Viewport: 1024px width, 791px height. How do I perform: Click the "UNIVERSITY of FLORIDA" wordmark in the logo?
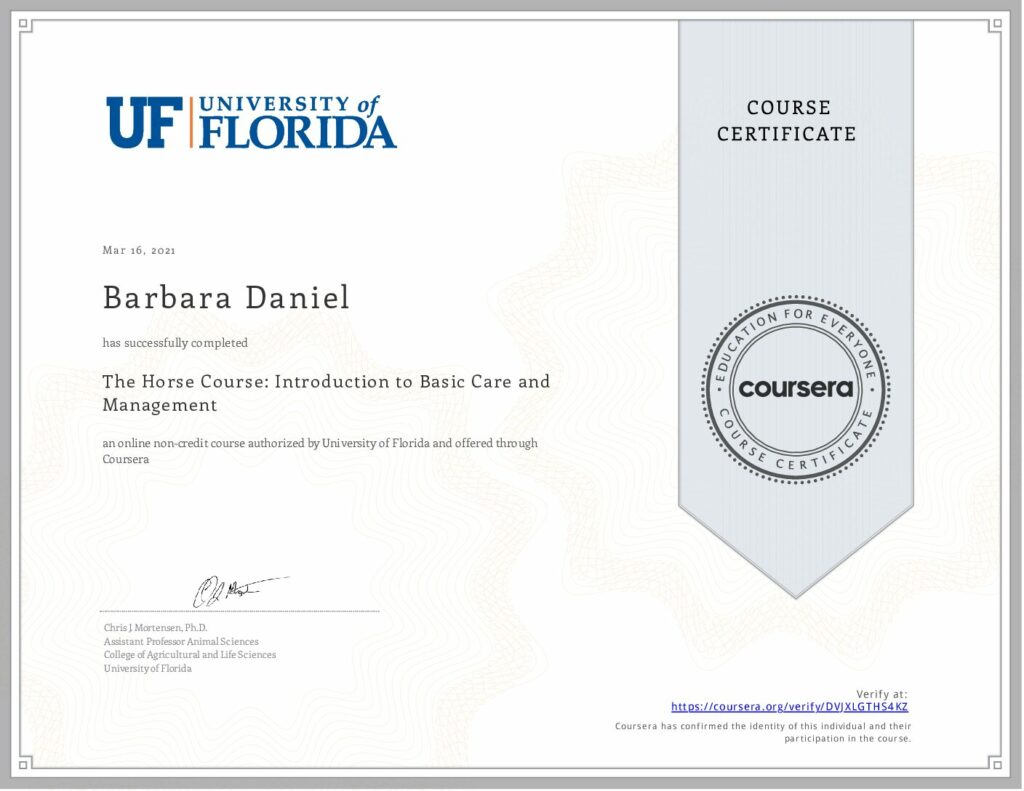(297, 122)
